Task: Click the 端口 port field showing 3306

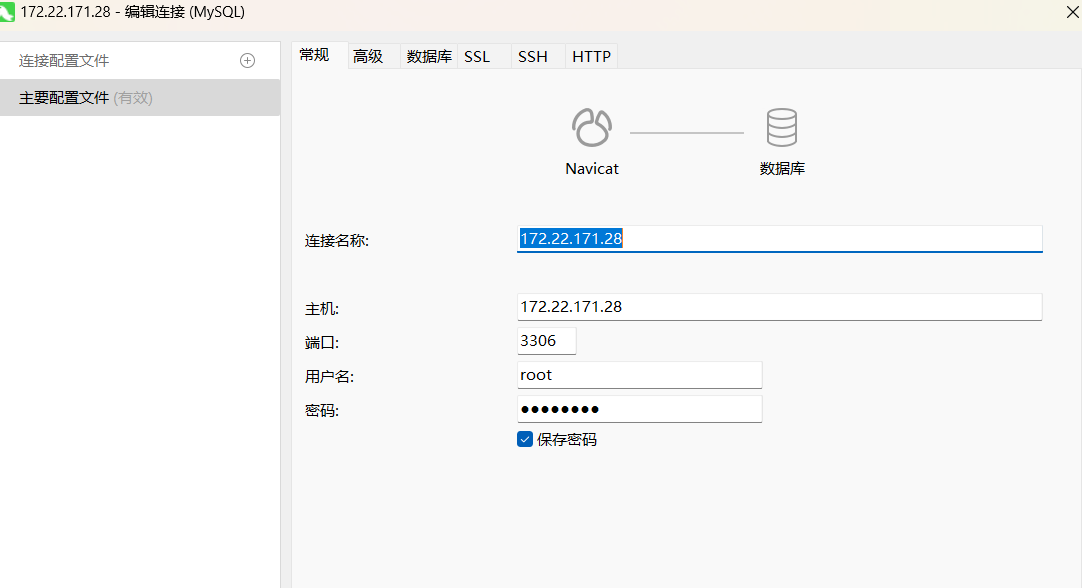Action: tap(547, 341)
